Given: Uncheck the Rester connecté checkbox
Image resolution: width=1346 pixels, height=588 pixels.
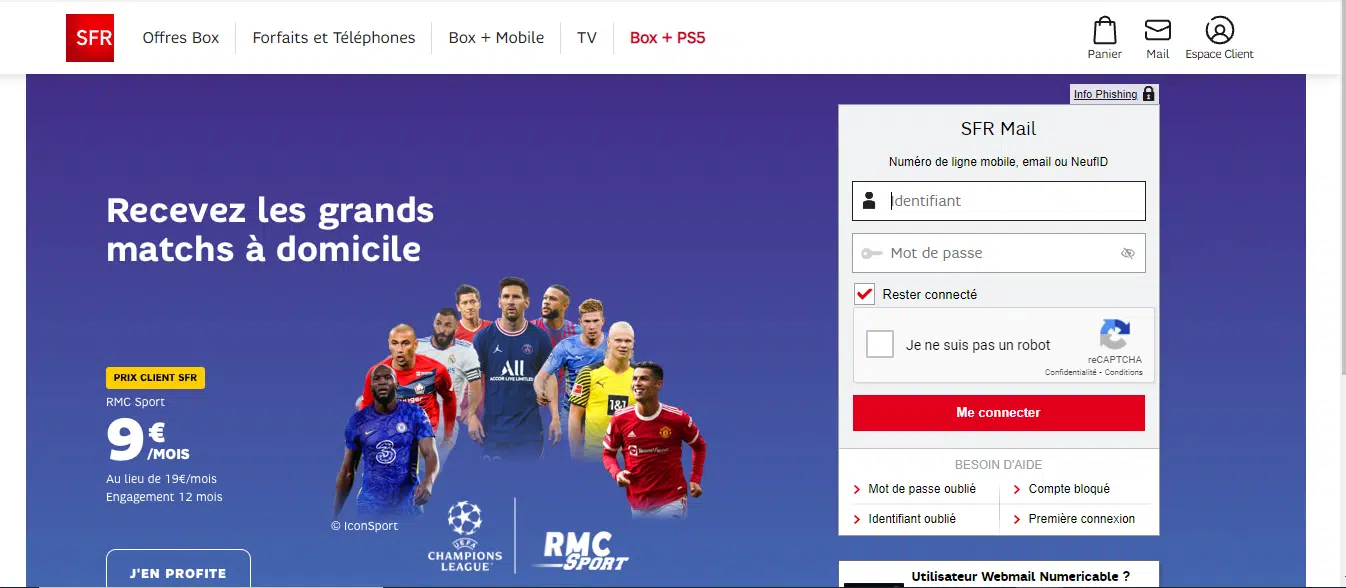Looking at the screenshot, I should 865,295.
